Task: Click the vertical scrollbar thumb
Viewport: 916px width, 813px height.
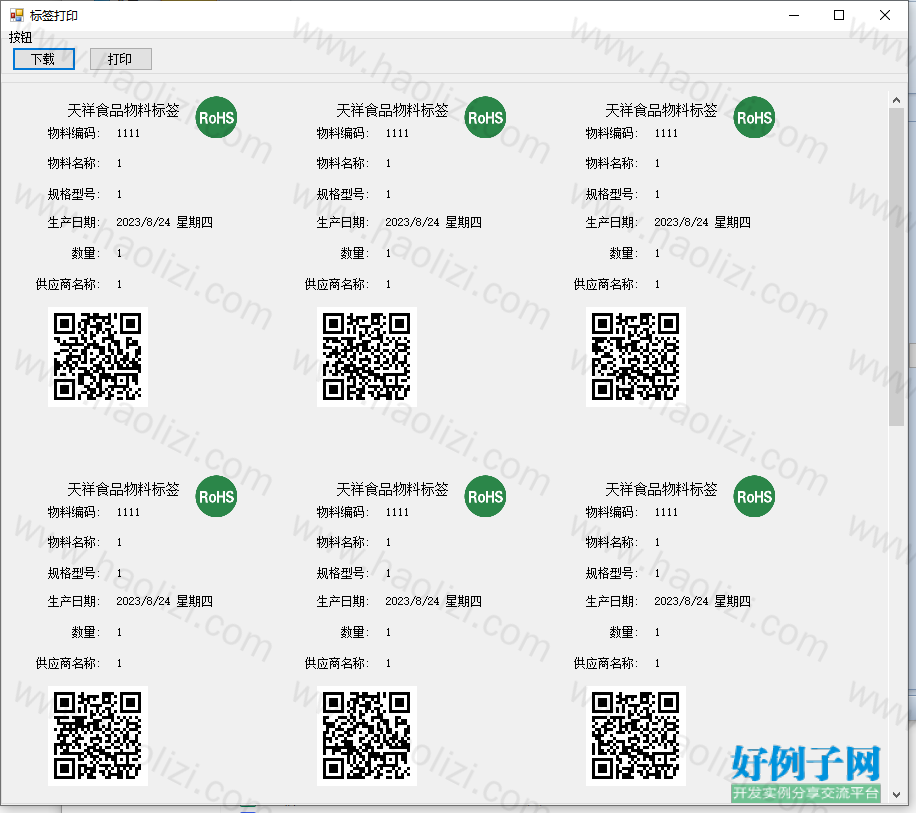Action: click(x=897, y=267)
